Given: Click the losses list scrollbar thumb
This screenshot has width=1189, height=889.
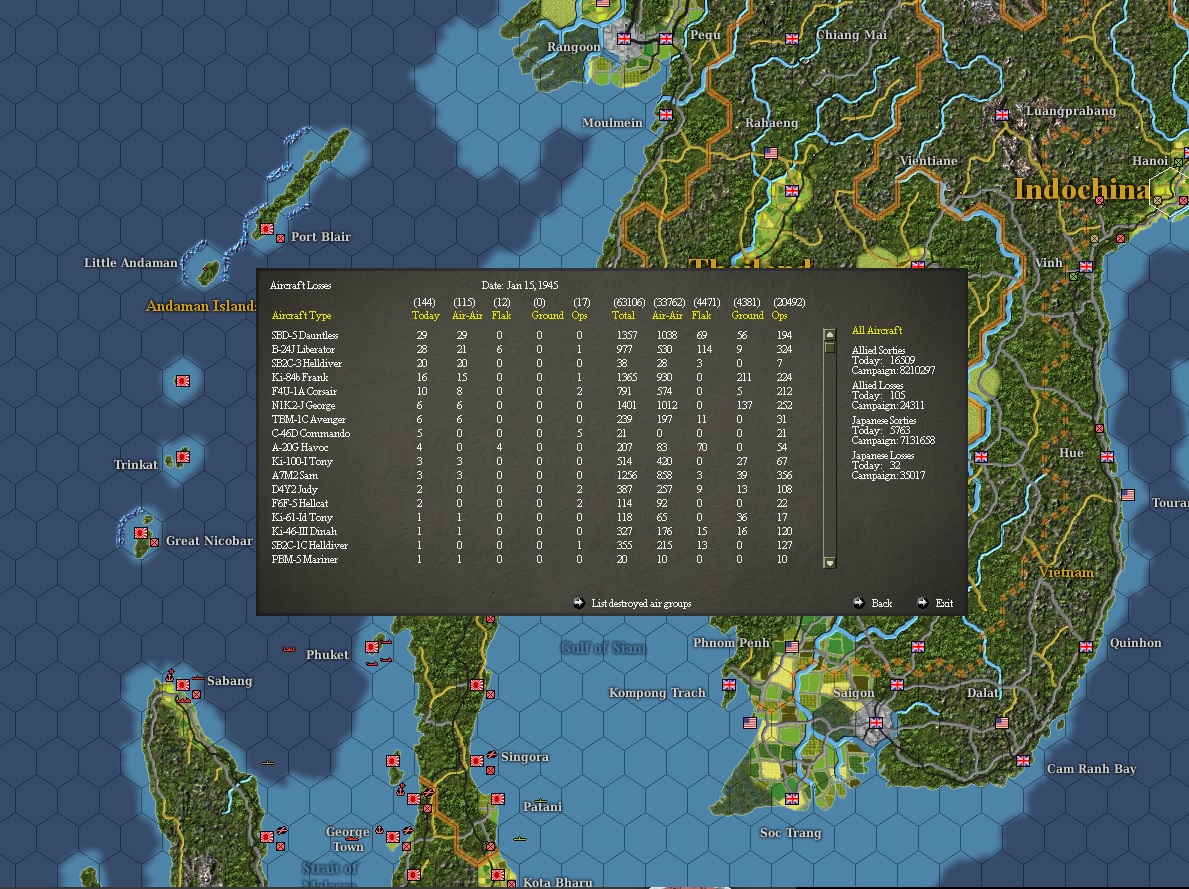Looking at the screenshot, I should tap(830, 347).
